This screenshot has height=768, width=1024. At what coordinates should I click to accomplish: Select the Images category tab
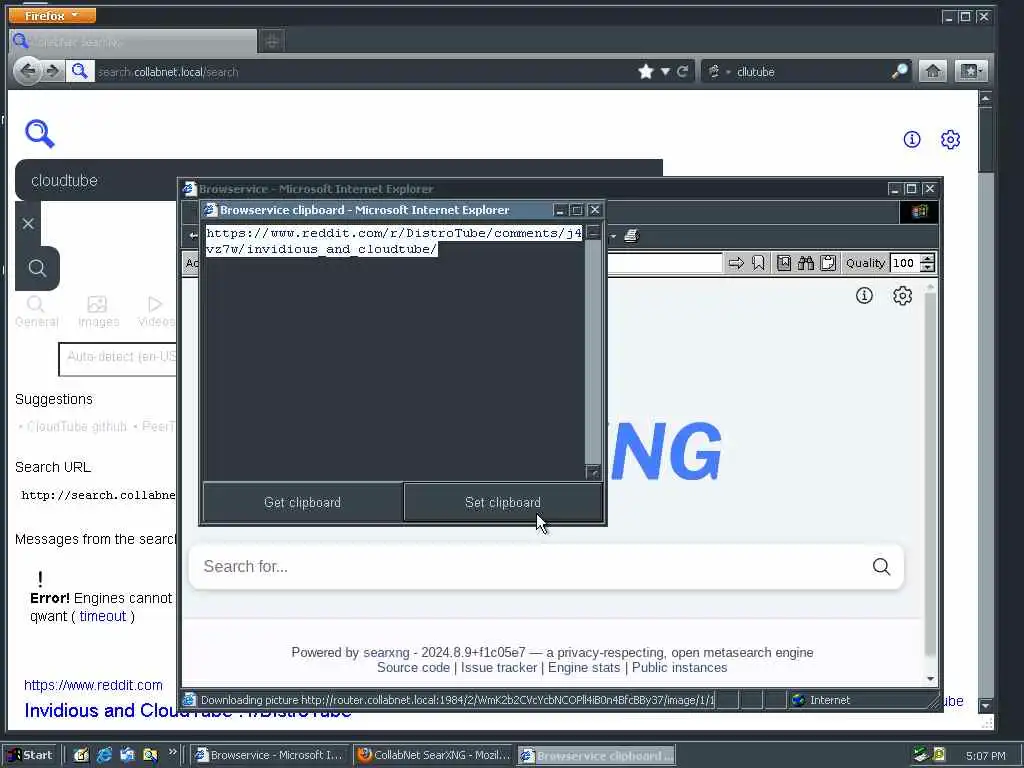click(x=98, y=312)
